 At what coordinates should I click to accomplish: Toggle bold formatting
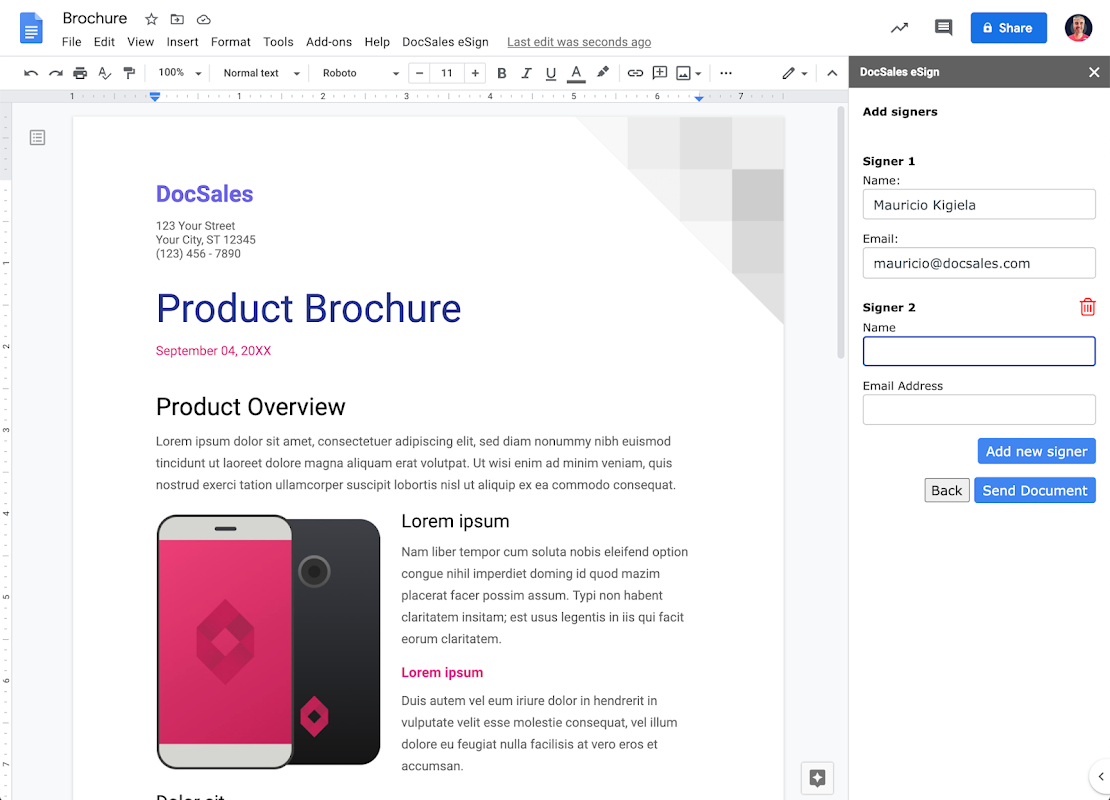(501, 73)
